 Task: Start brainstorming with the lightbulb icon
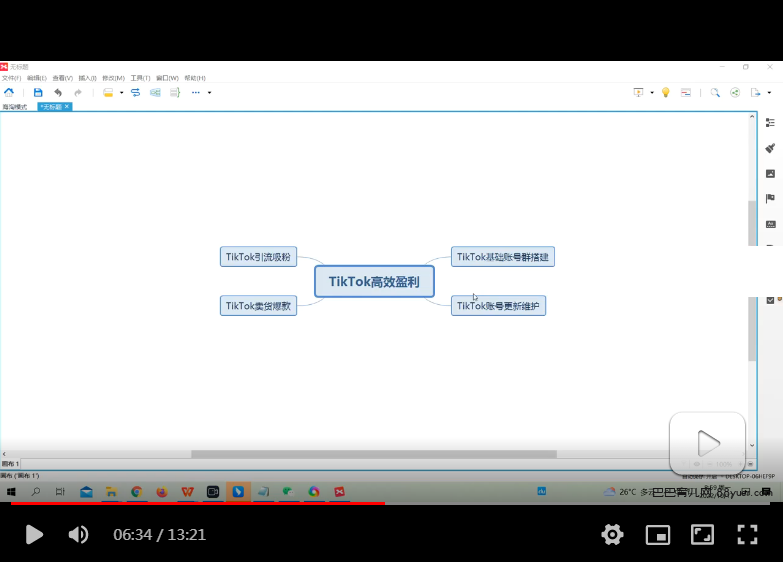pos(666,92)
